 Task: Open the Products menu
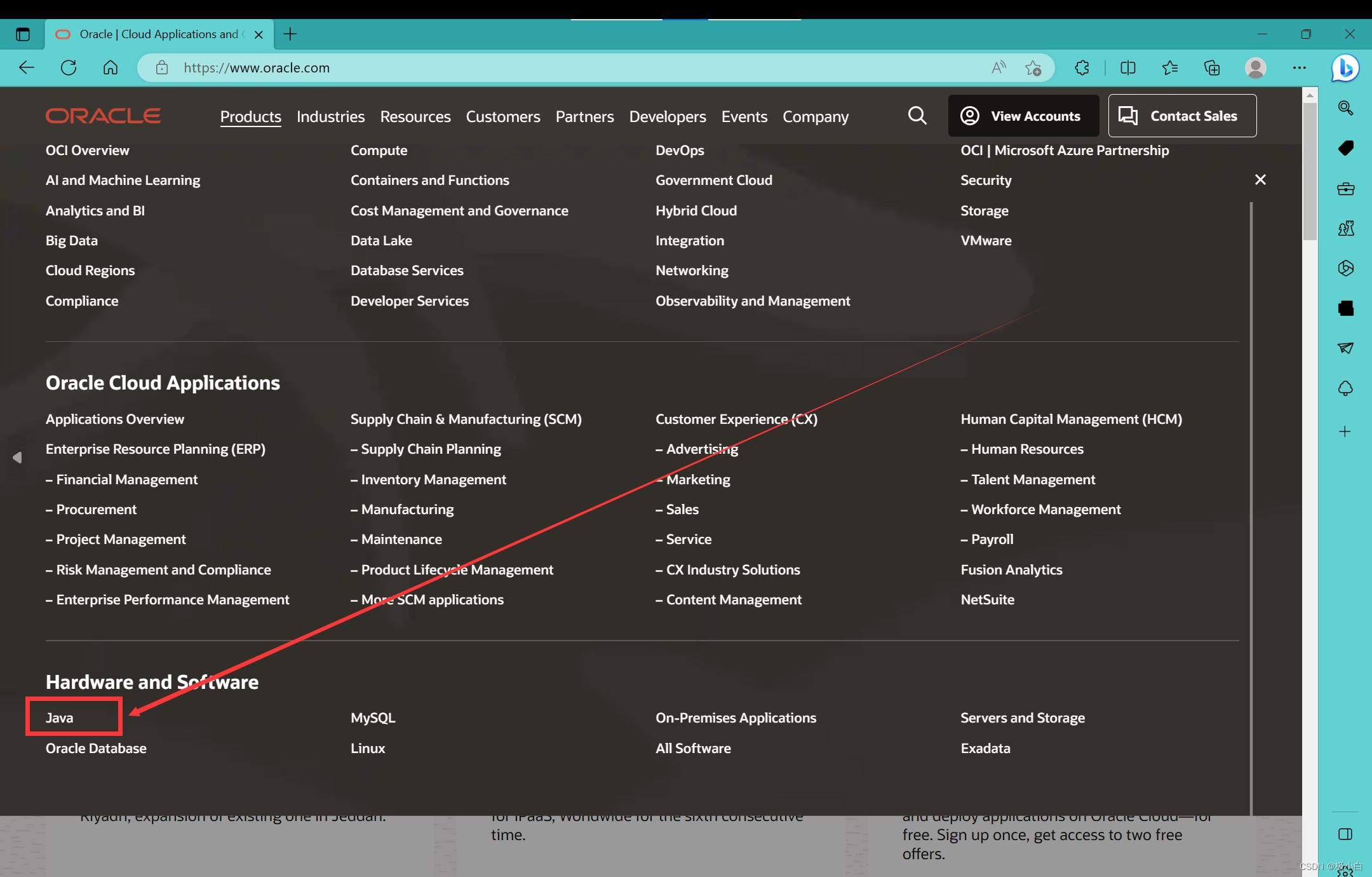pyautogui.click(x=250, y=117)
